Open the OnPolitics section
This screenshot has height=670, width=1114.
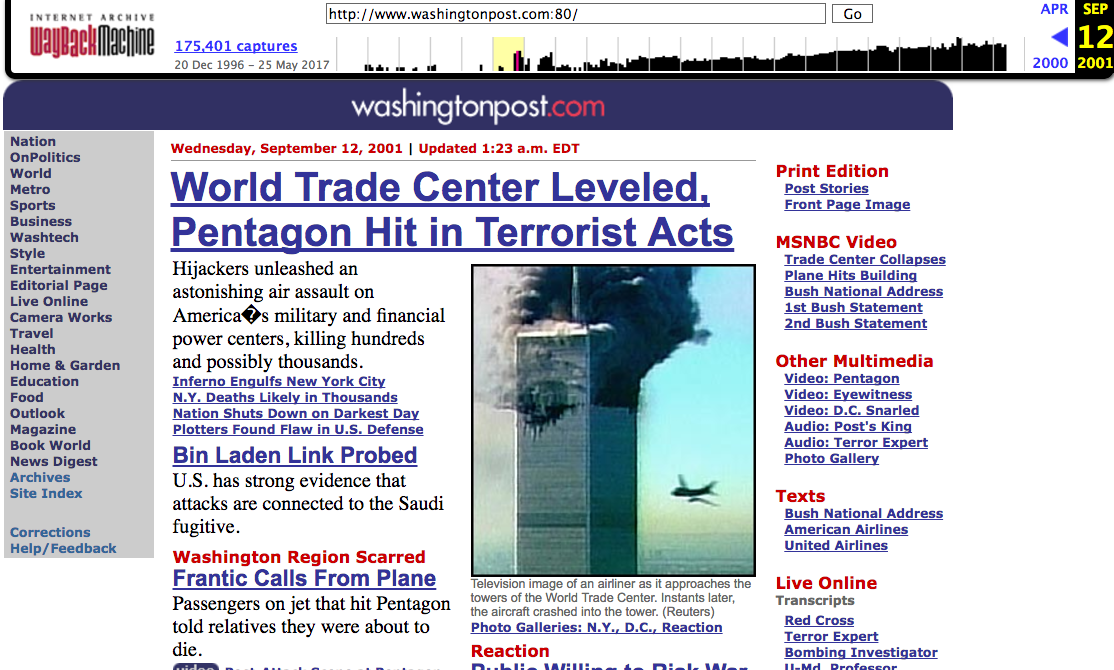(x=45, y=158)
